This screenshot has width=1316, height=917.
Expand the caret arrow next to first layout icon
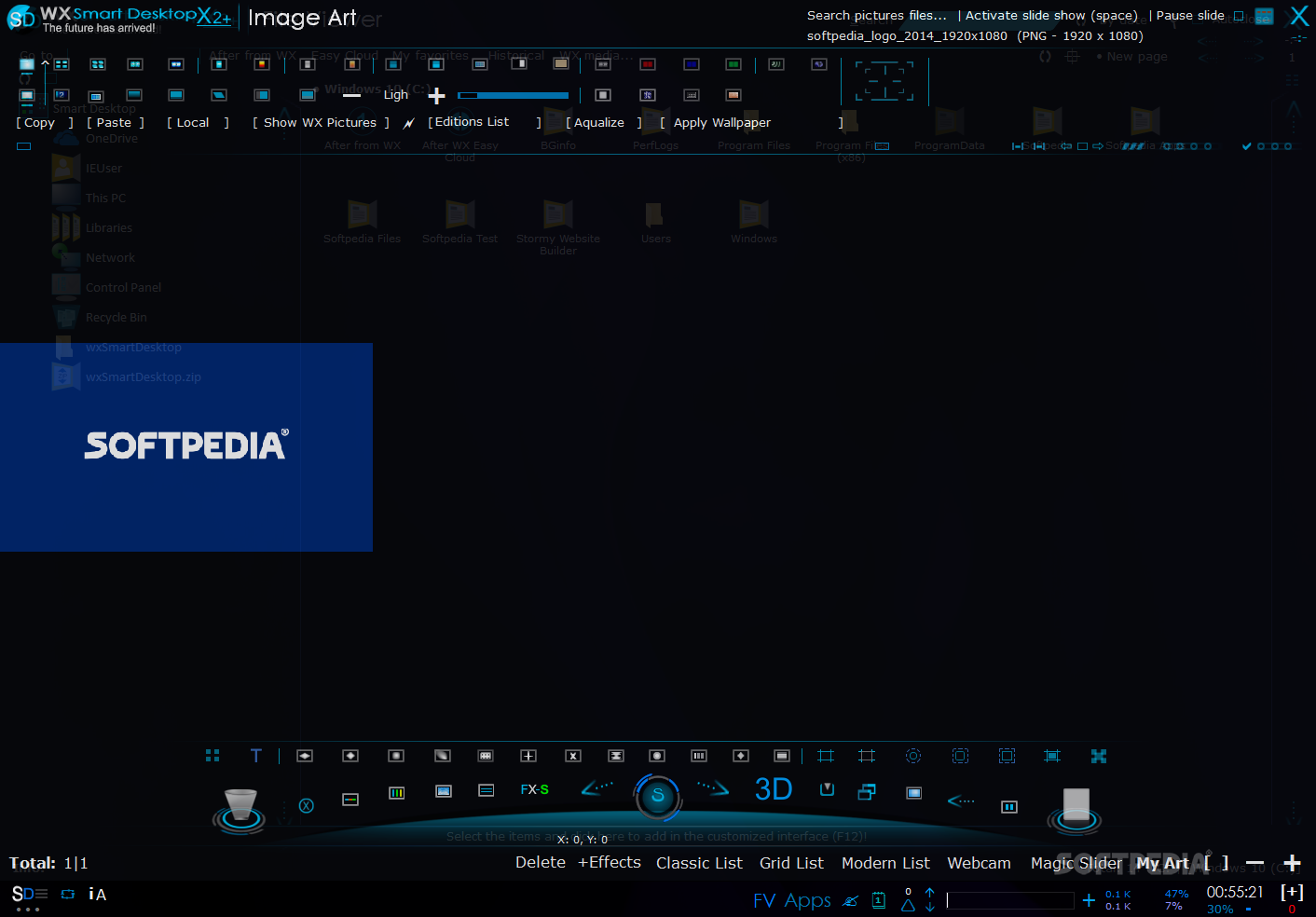(45, 63)
